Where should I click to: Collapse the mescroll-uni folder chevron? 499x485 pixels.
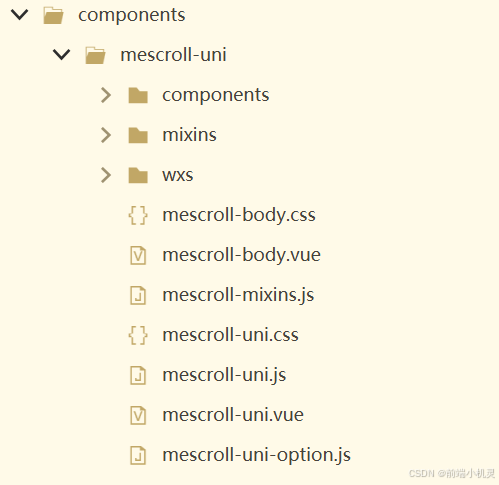pos(62,55)
